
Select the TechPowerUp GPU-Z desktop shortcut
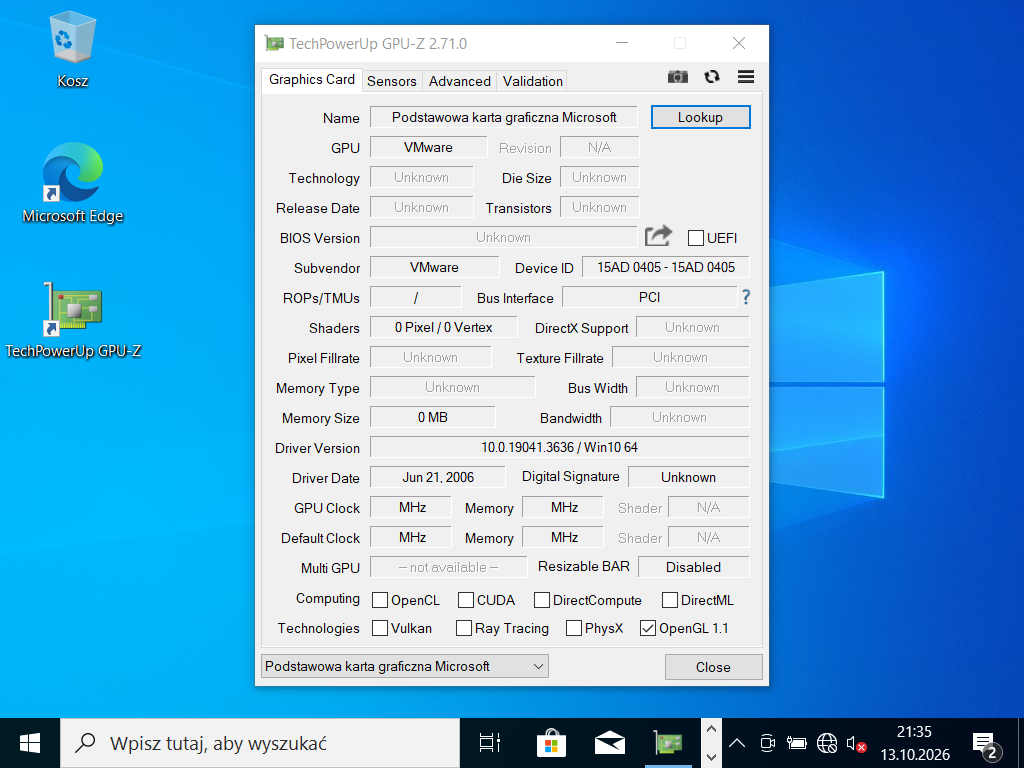[x=72, y=321]
